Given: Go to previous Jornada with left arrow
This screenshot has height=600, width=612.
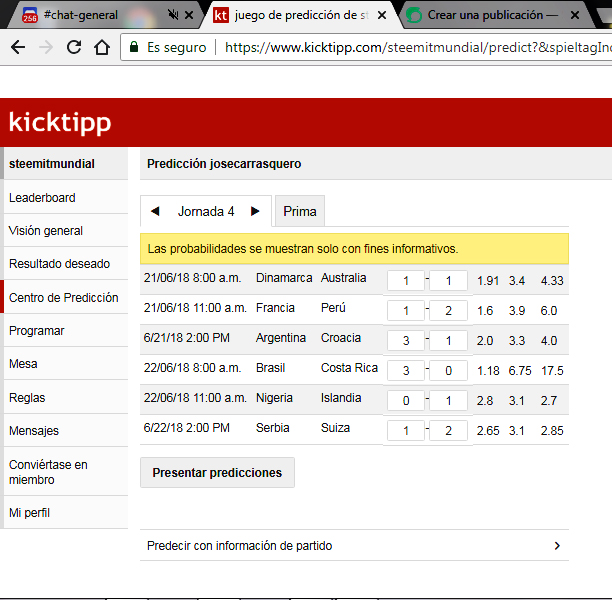Looking at the screenshot, I should [x=155, y=211].
